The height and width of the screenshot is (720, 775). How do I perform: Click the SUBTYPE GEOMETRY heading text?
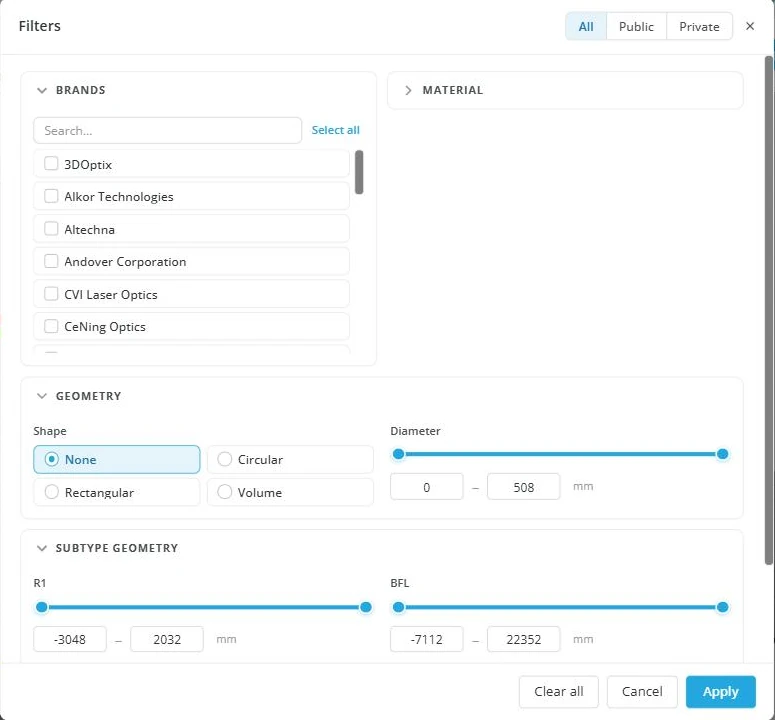click(117, 549)
